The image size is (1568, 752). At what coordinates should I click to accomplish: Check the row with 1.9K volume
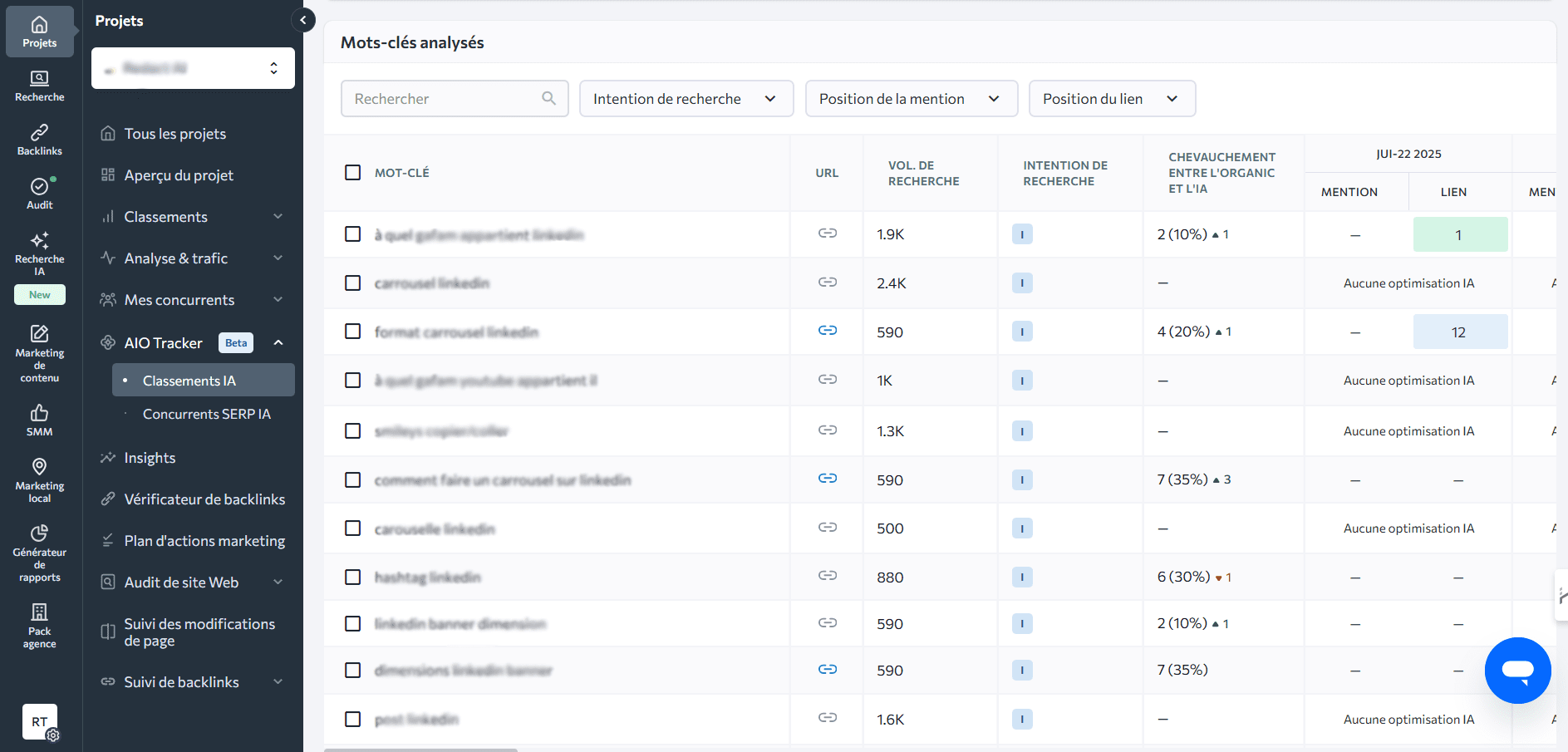tap(352, 234)
